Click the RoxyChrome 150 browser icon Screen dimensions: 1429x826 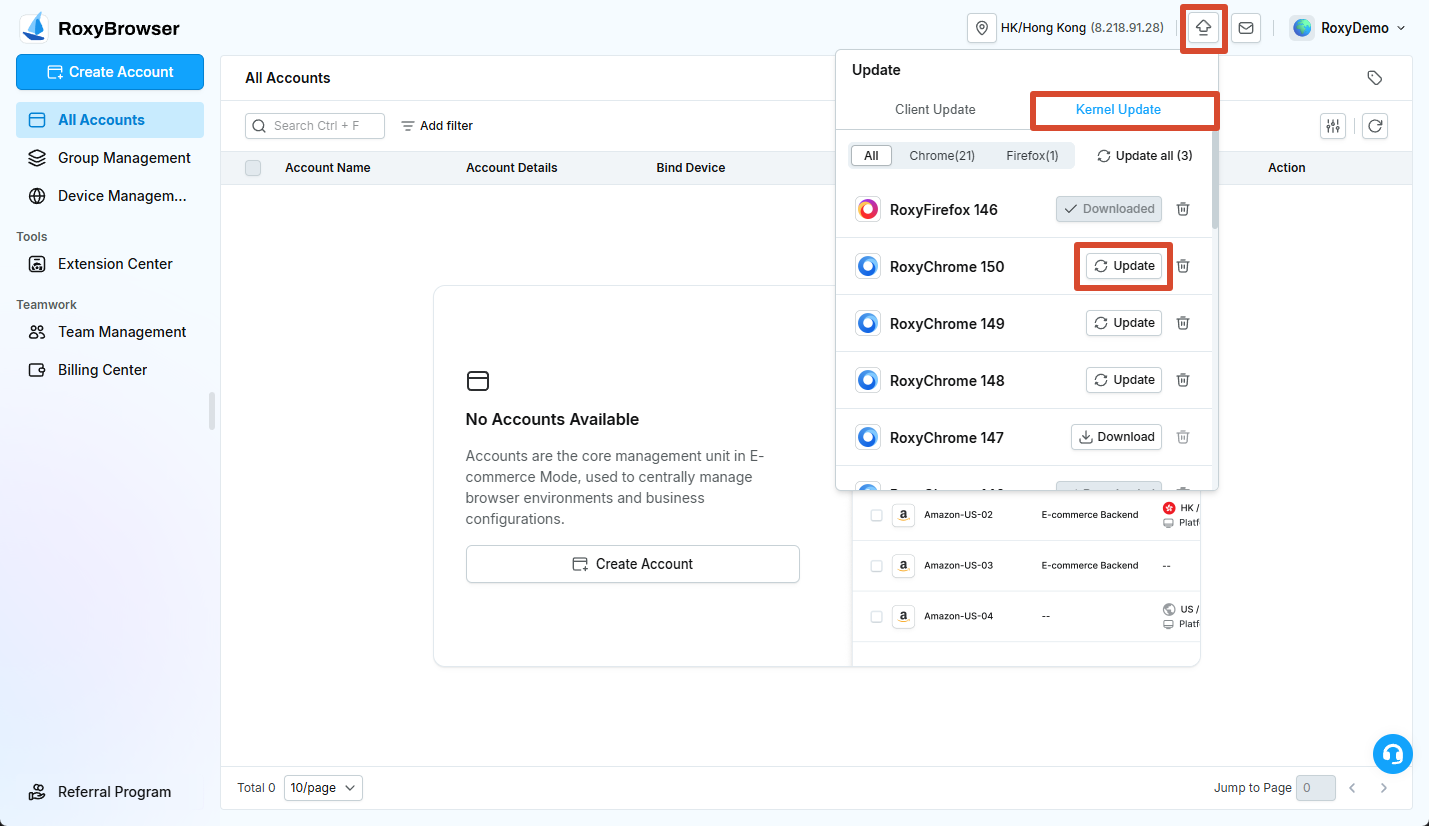point(868,266)
